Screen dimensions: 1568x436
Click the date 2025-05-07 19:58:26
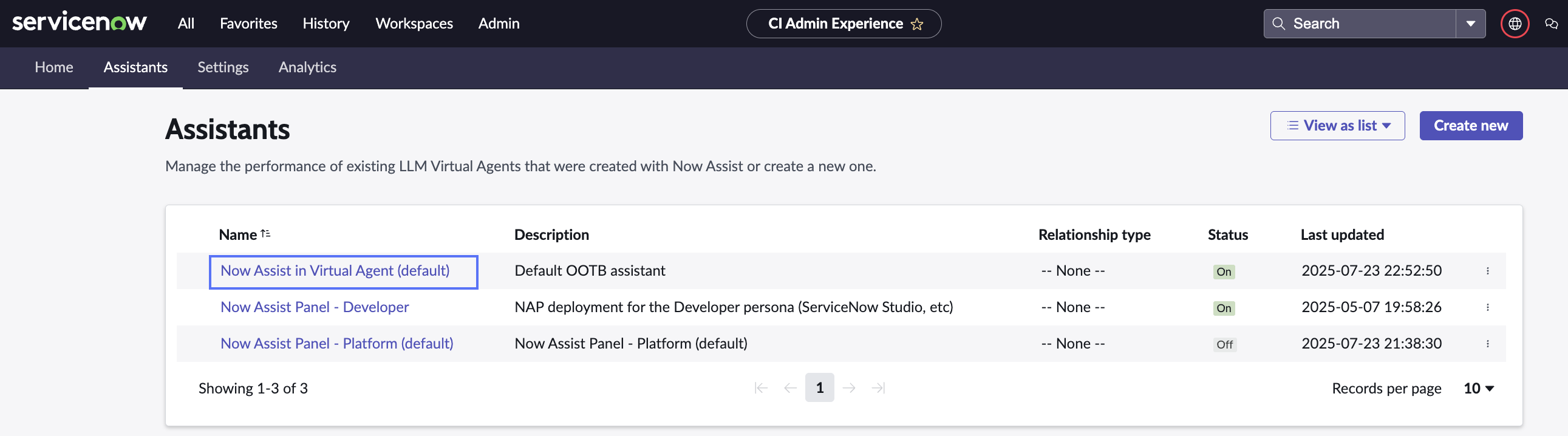[x=1371, y=307]
